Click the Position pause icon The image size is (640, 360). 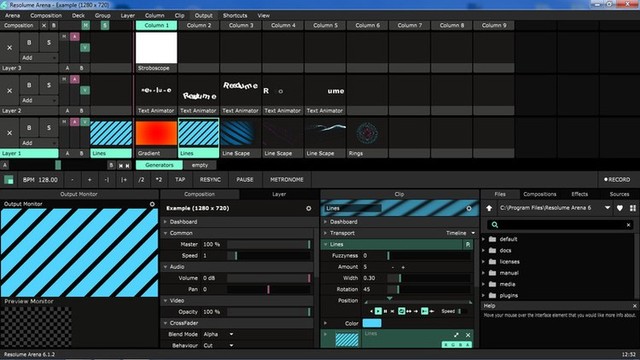pyautogui.click(x=385, y=311)
